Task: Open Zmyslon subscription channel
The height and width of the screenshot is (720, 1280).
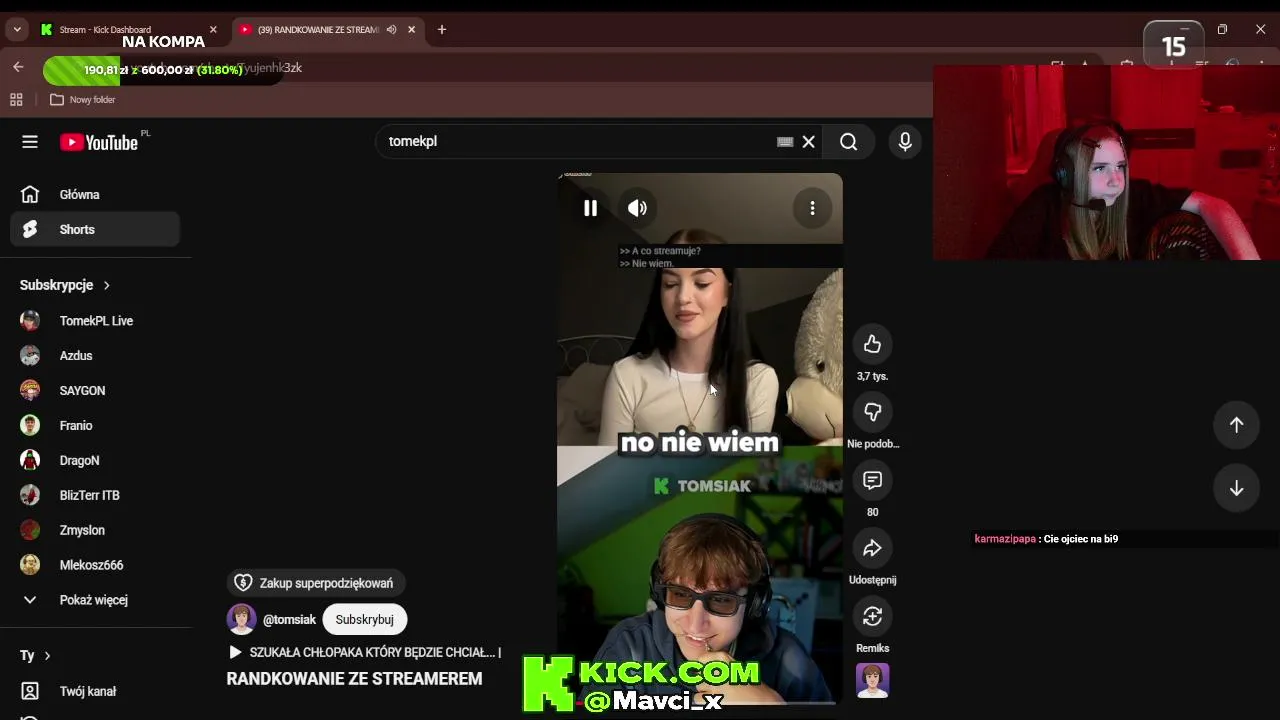Action: point(95,530)
